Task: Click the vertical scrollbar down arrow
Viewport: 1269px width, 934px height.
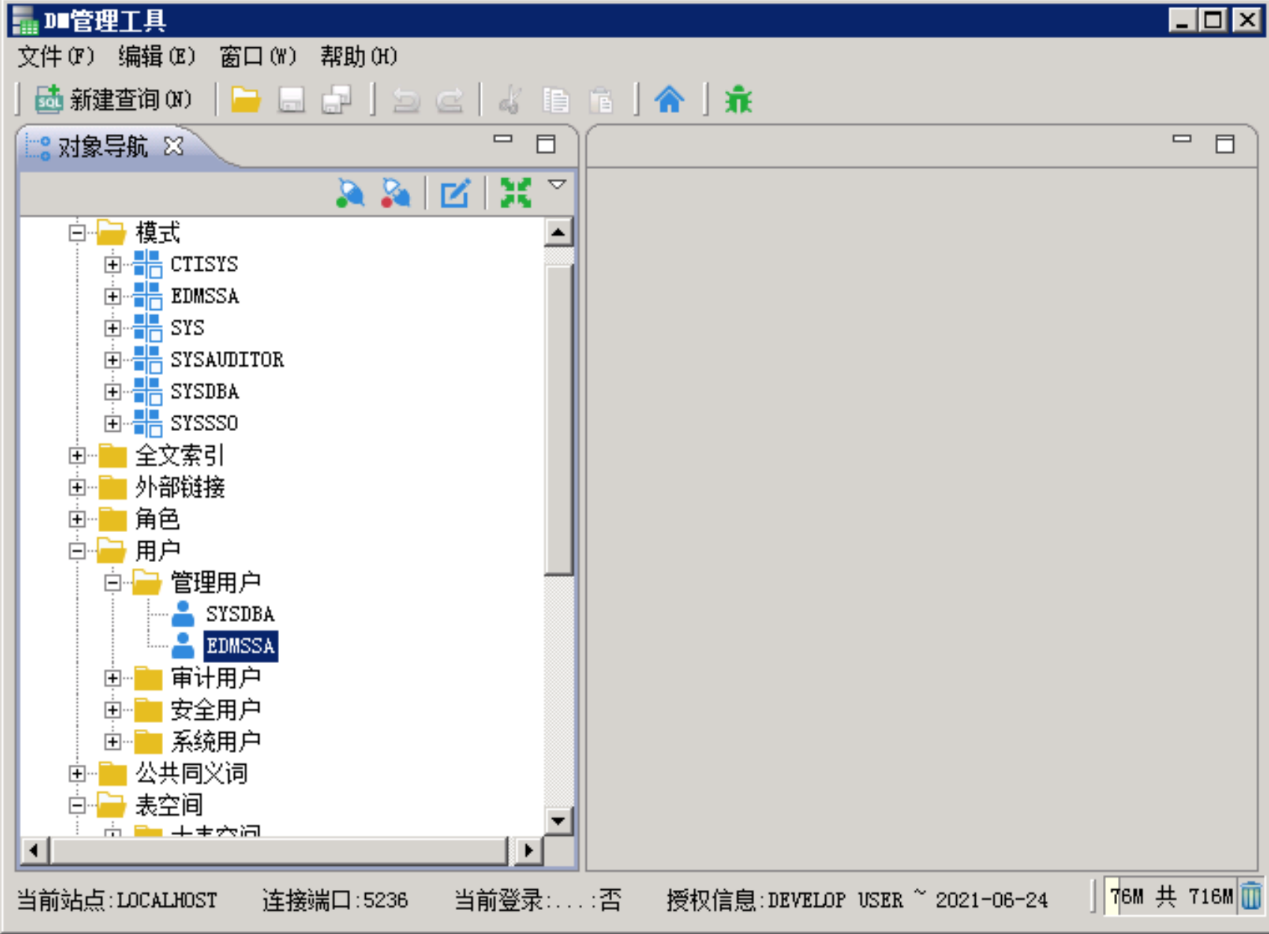Action: (559, 821)
